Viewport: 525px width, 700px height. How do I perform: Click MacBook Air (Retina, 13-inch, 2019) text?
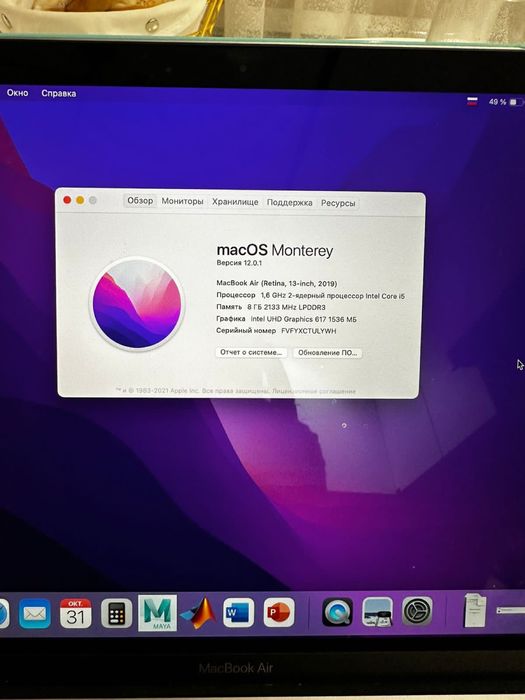tap(277, 283)
